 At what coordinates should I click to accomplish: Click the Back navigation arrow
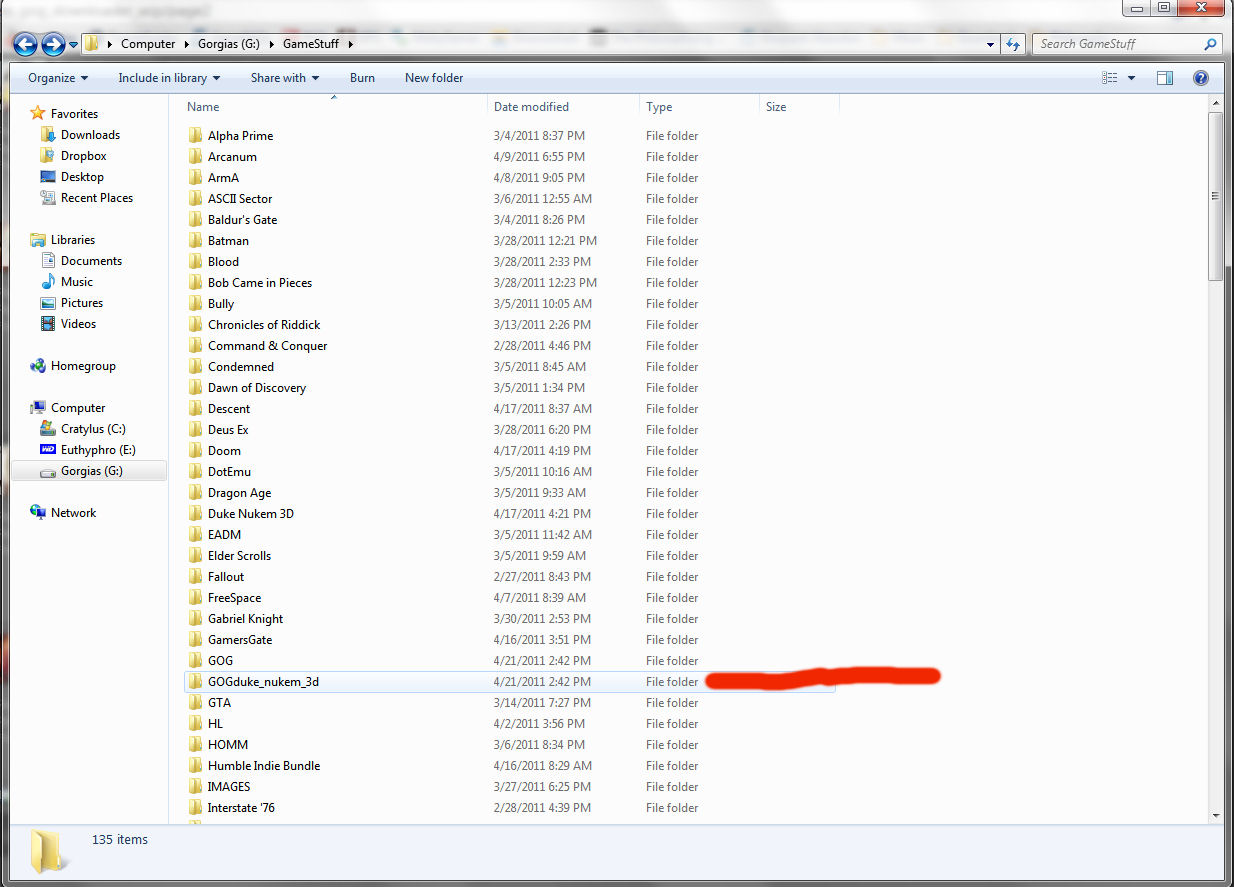(25, 44)
